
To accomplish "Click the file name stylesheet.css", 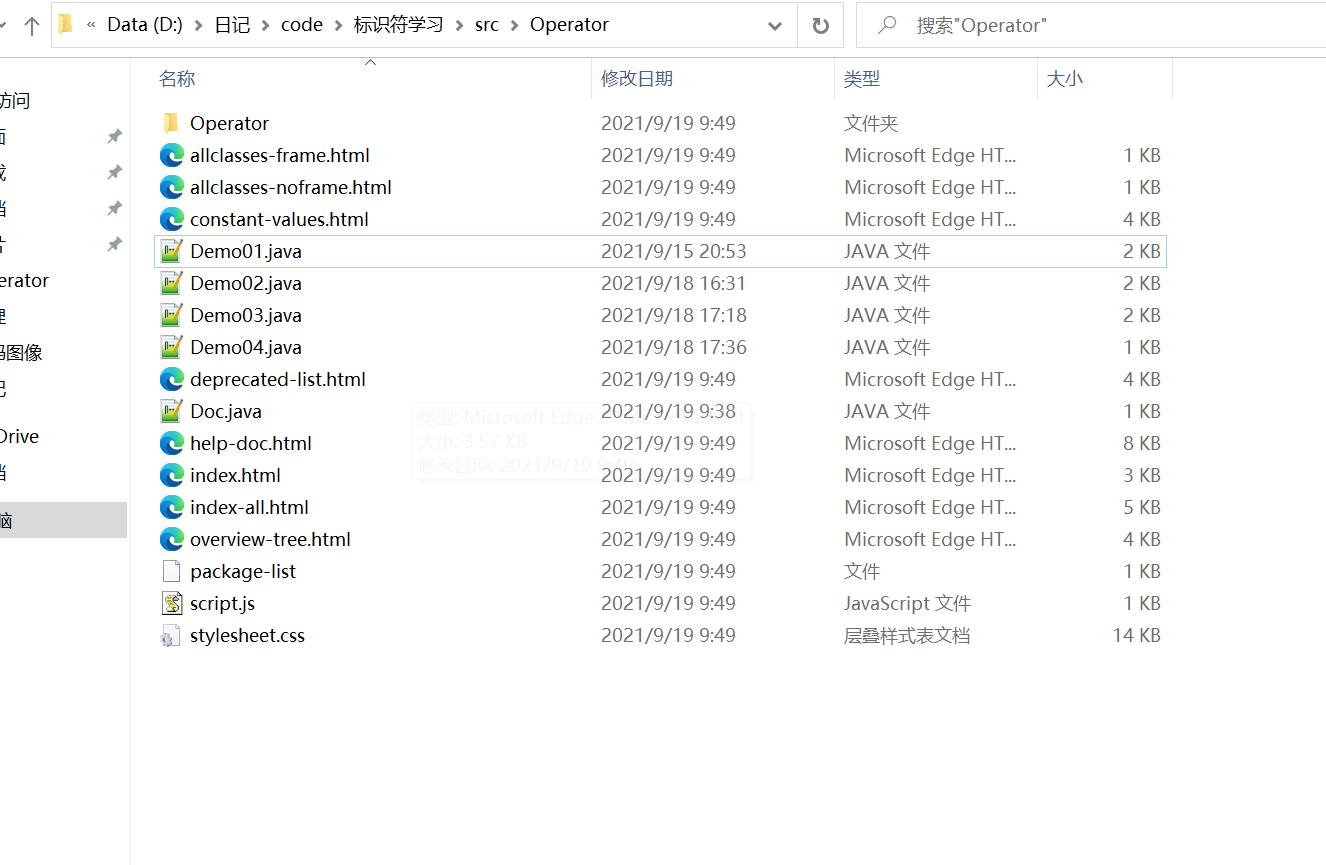I will pyautogui.click(x=247, y=635).
